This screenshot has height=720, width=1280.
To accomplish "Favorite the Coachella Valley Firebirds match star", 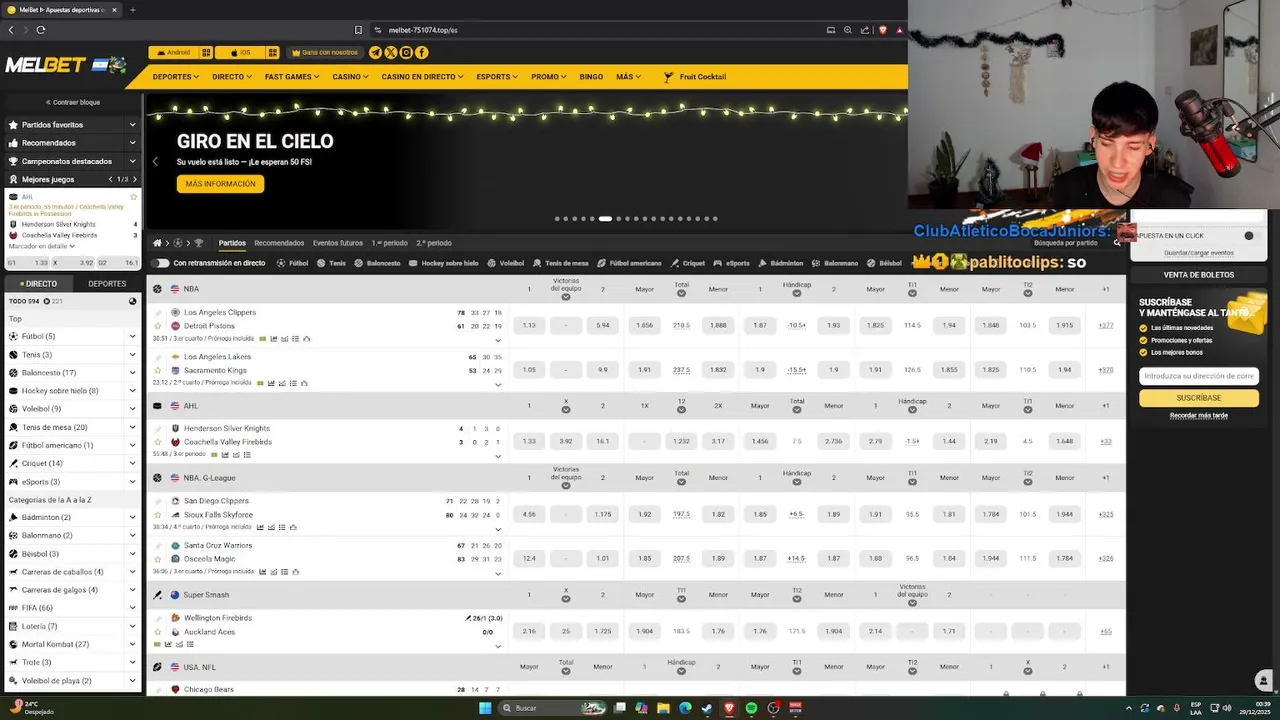I will tap(157, 442).
